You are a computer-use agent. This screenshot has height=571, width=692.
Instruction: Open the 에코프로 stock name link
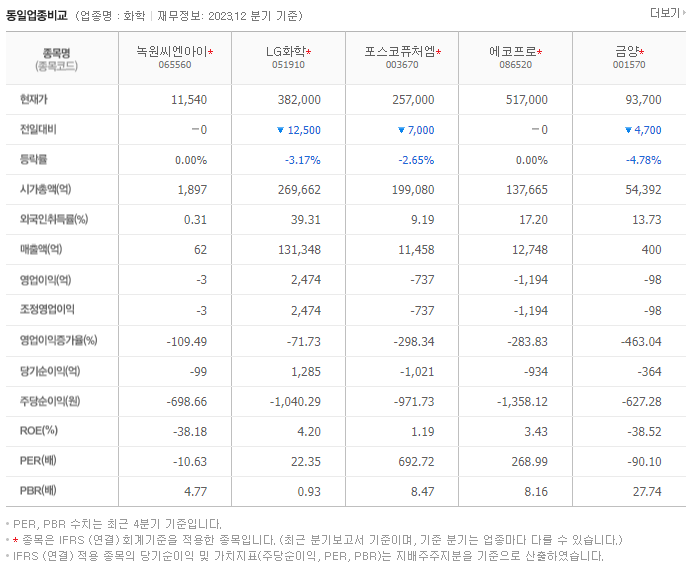513,52
